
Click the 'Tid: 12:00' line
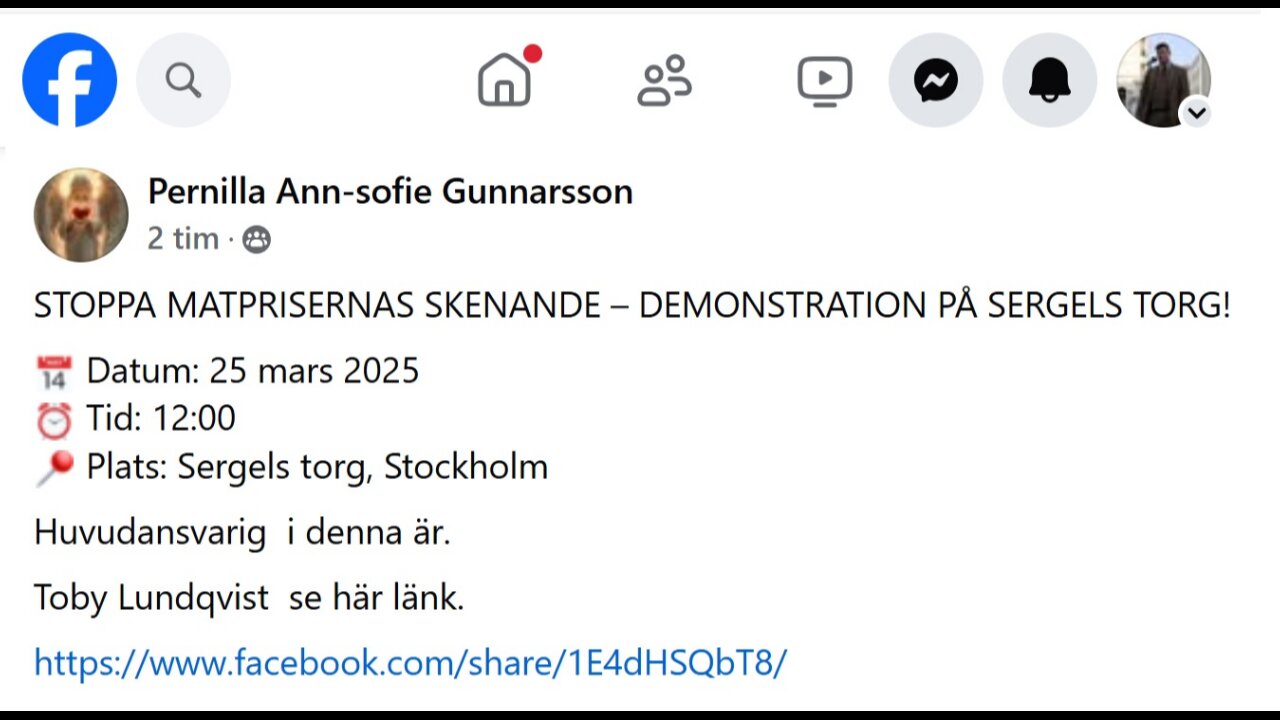click(x=135, y=419)
